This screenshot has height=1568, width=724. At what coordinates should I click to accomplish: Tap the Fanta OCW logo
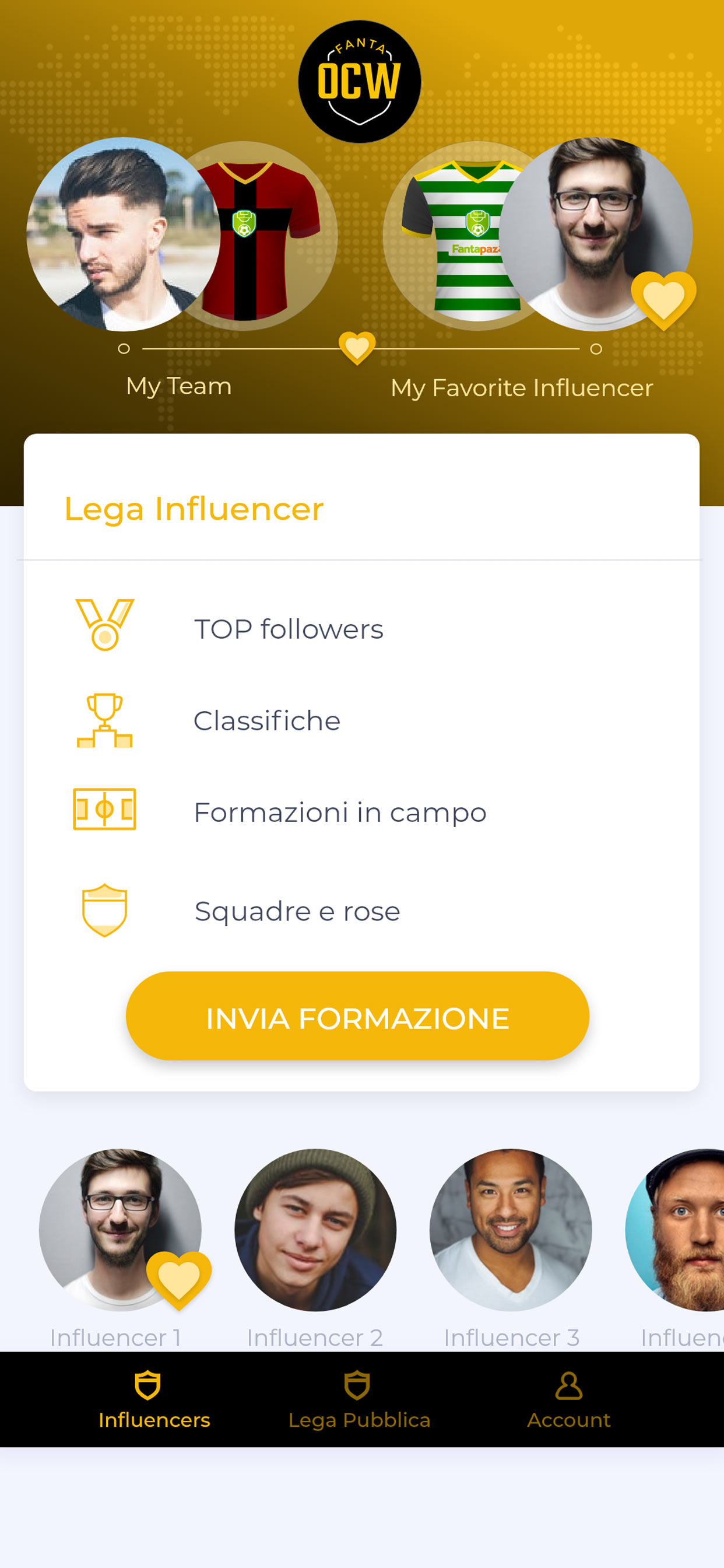[x=359, y=82]
